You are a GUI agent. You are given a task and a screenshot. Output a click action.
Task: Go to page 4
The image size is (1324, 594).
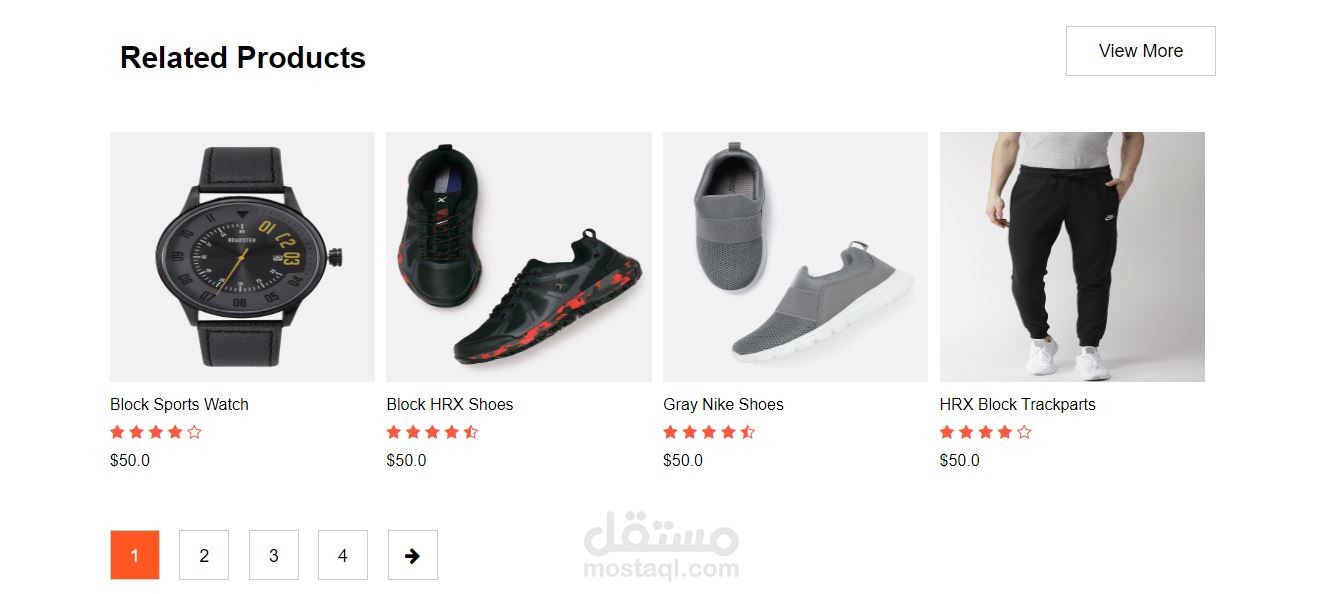tap(343, 555)
